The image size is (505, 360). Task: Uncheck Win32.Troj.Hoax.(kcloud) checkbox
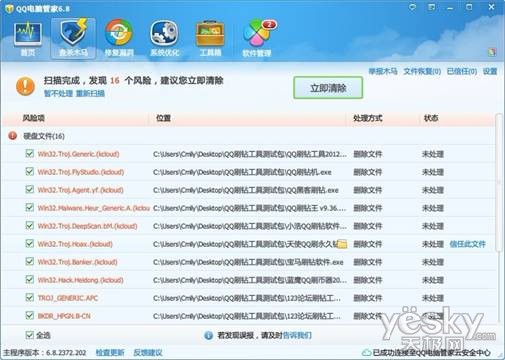30,243
